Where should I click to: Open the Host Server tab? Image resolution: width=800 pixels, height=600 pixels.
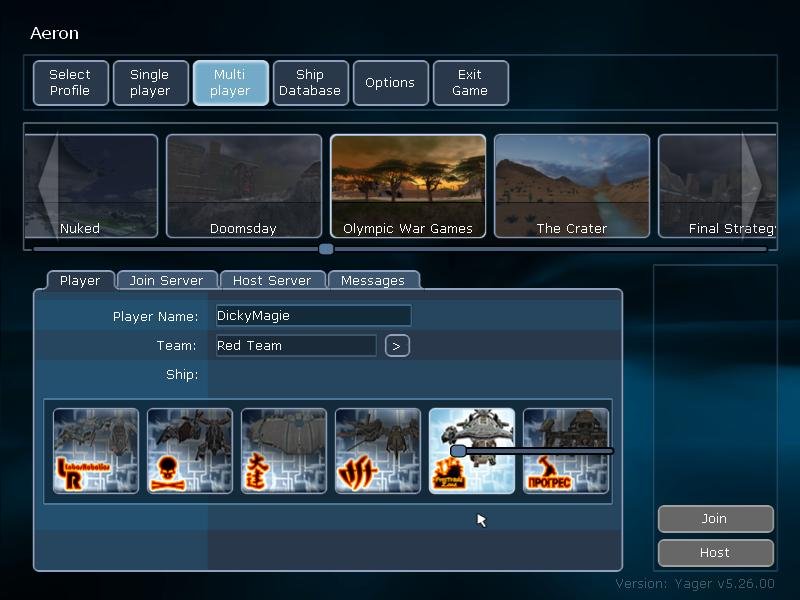[272, 281]
